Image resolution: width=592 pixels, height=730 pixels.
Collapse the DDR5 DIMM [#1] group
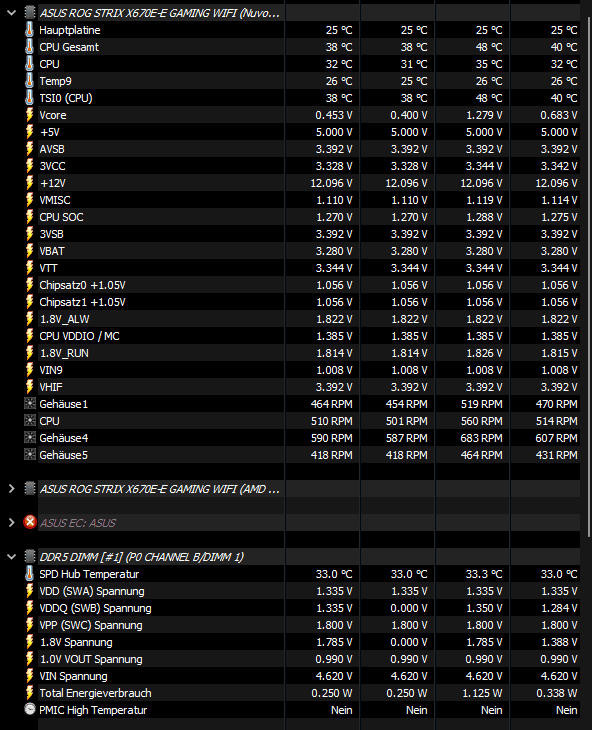click(x=12, y=557)
